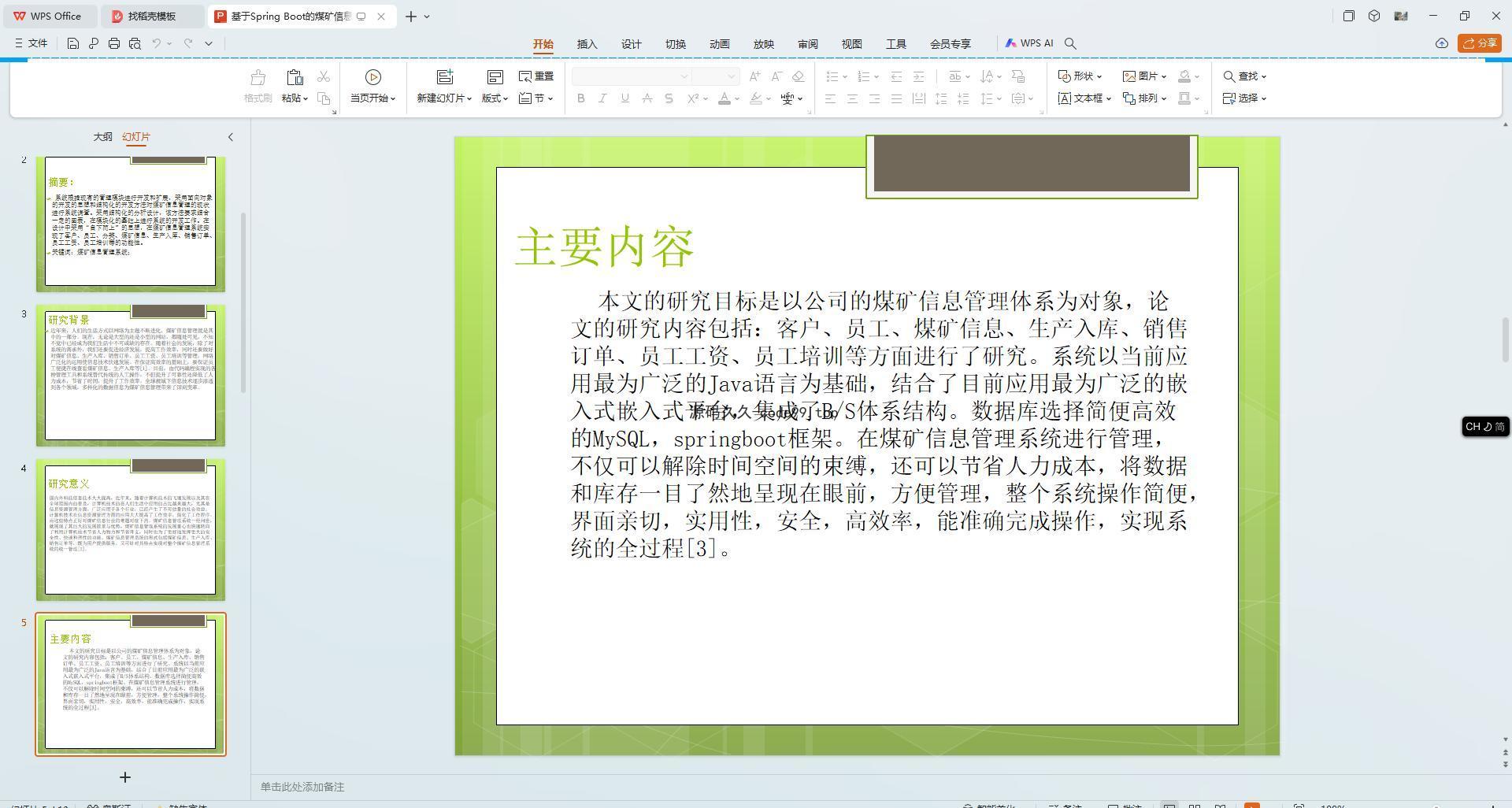Toggle underline formatting
This screenshot has width=1512, height=808.
coord(625,98)
